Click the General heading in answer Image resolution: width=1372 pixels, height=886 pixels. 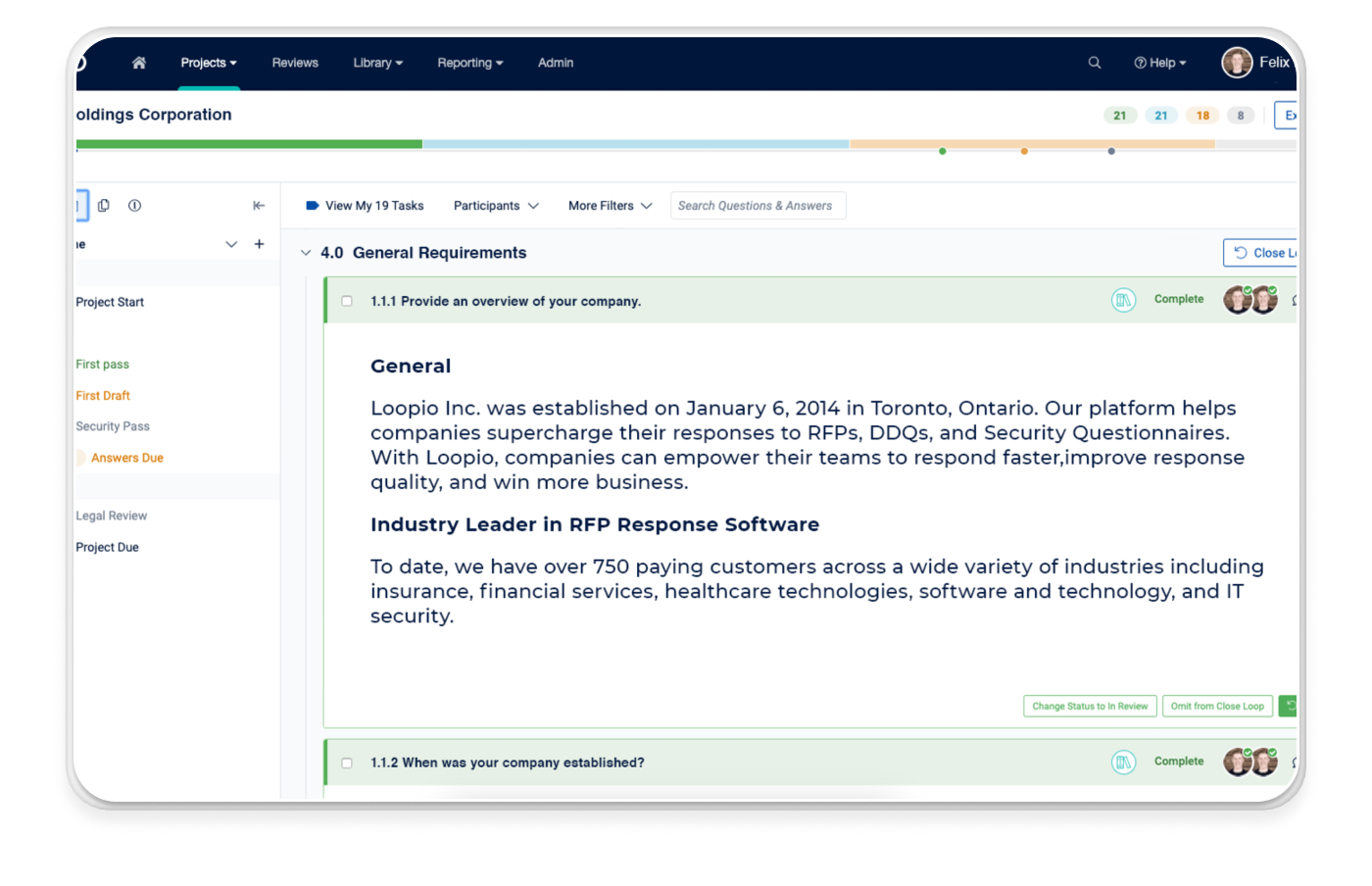(x=411, y=367)
